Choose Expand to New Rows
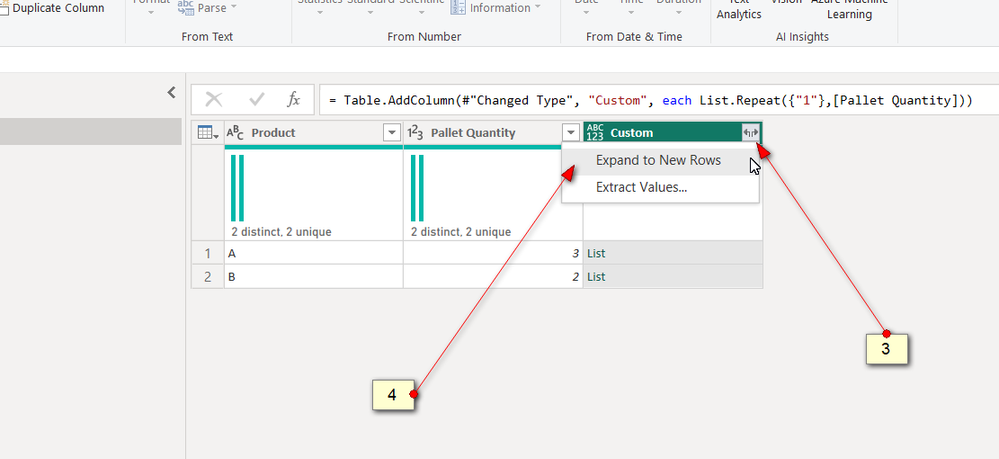The image size is (999, 459). coord(658,161)
